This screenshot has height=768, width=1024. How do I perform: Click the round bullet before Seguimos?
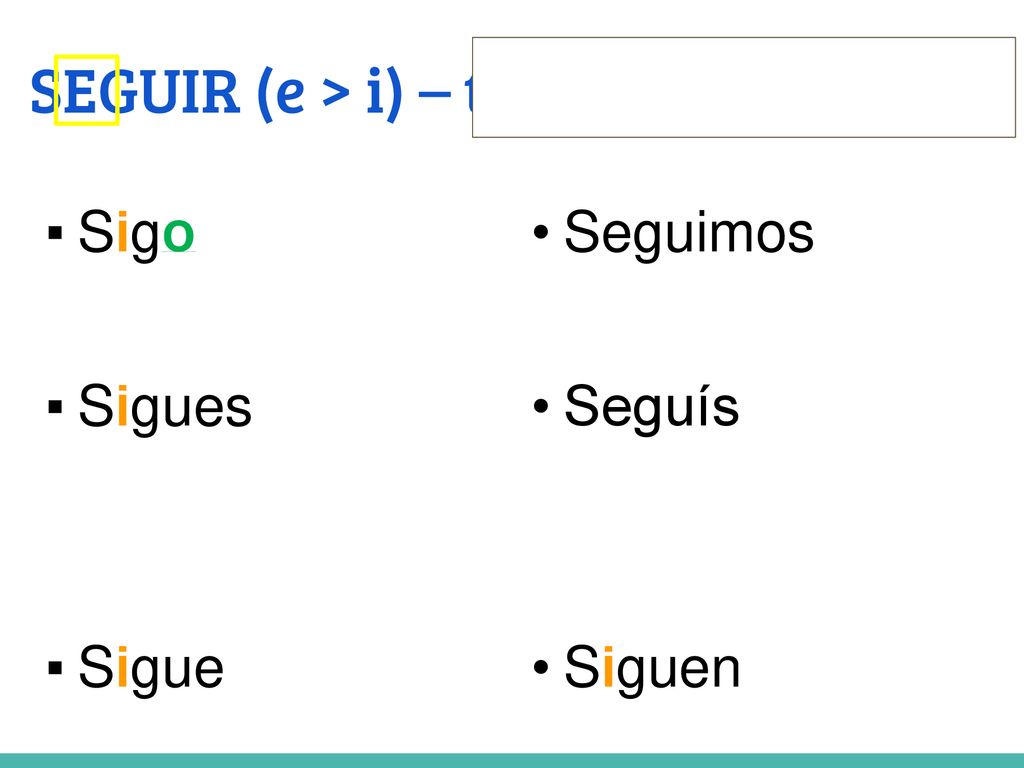pyautogui.click(x=540, y=232)
